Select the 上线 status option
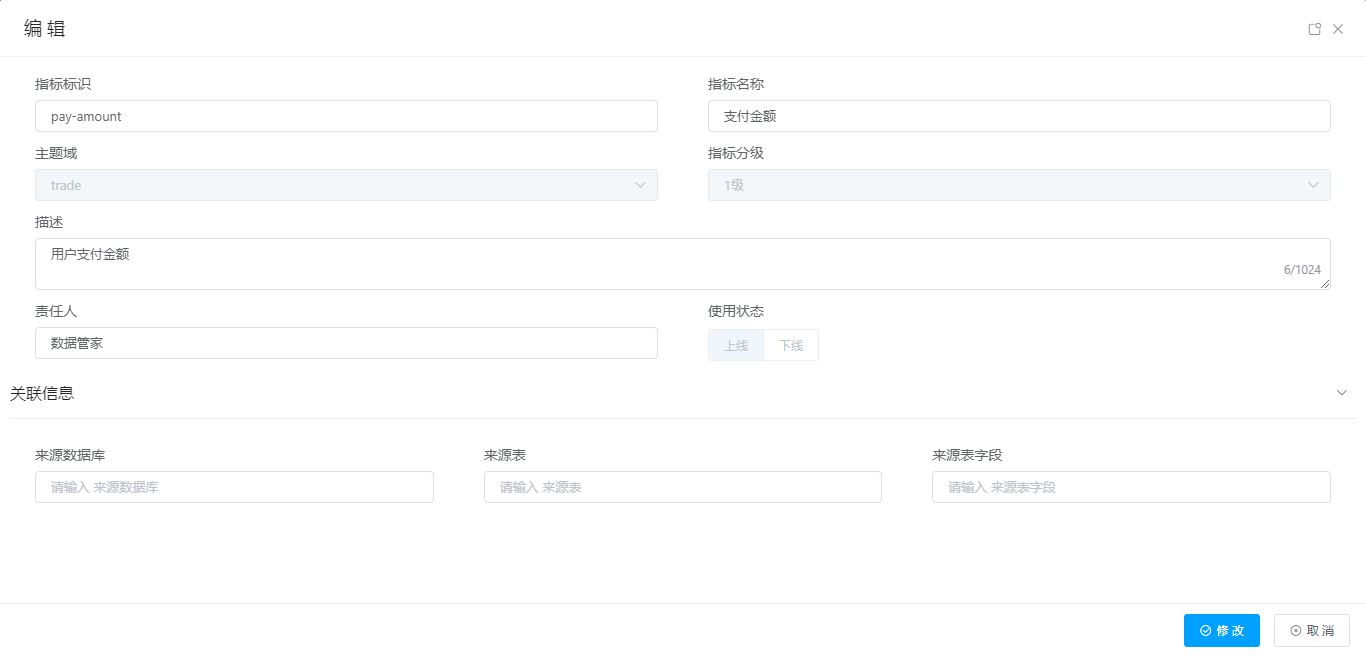Viewport: 1366px width, 657px height. pyautogui.click(x=736, y=345)
